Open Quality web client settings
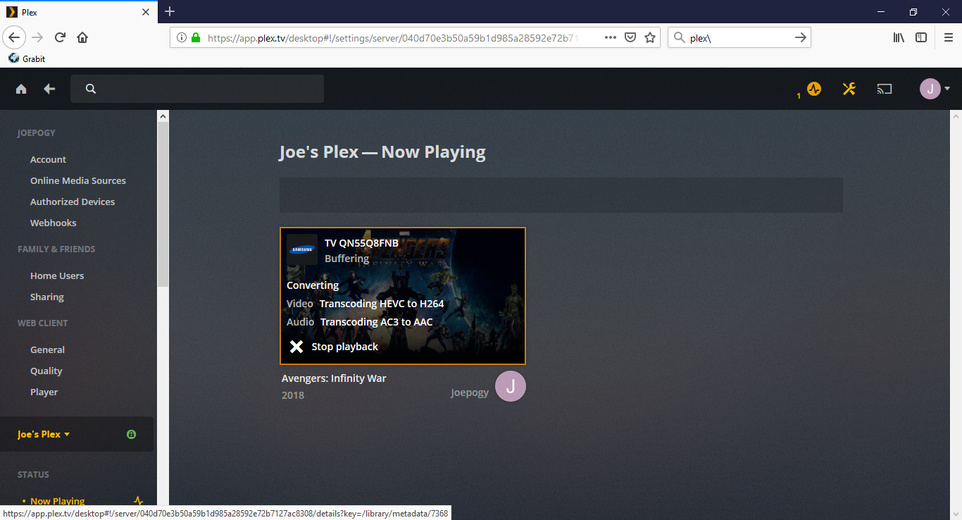Image resolution: width=962 pixels, height=520 pixels. [x=46, y=371]
